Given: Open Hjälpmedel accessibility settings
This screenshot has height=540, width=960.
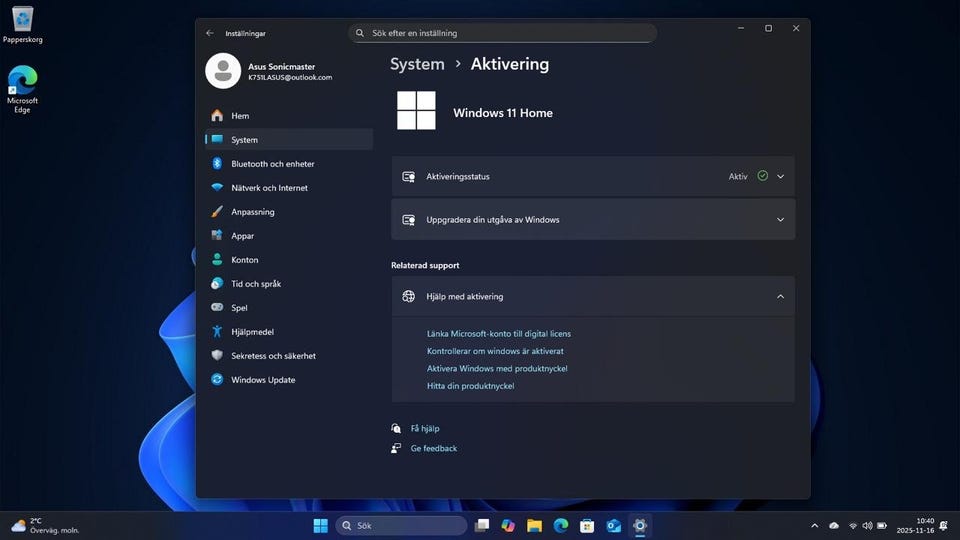Looking at the screenshot, I should (252, 332).
